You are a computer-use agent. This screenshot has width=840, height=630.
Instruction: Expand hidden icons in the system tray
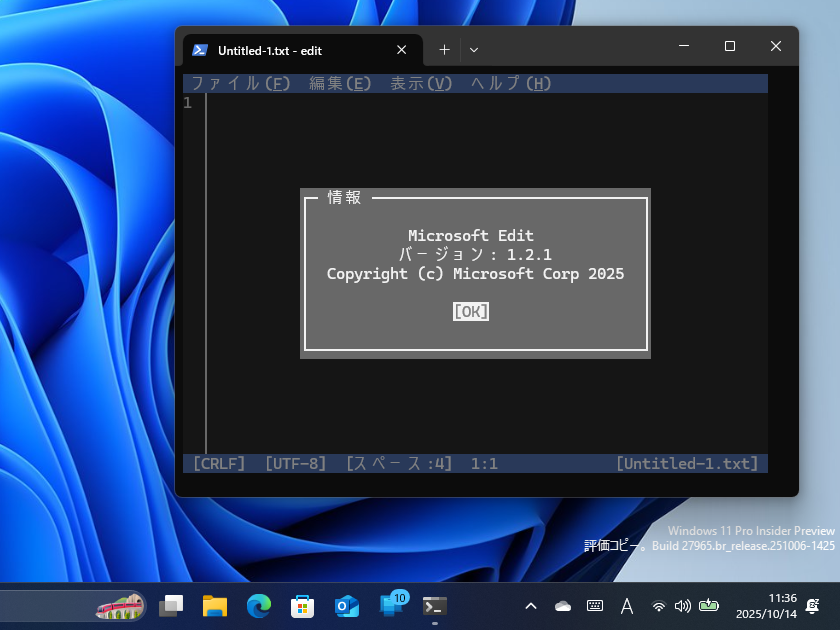coord(531,605)
